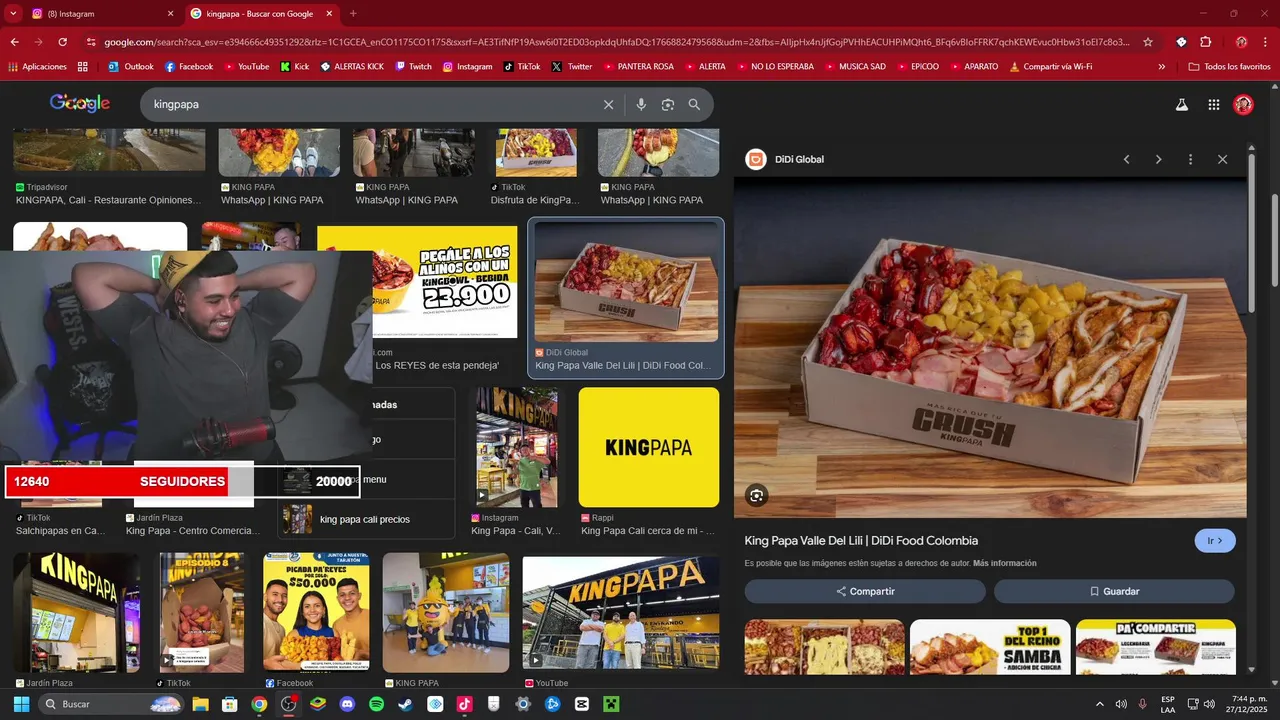
Task: Launch Google Chrome from the taskbar
Action: (x=259, y=704)
